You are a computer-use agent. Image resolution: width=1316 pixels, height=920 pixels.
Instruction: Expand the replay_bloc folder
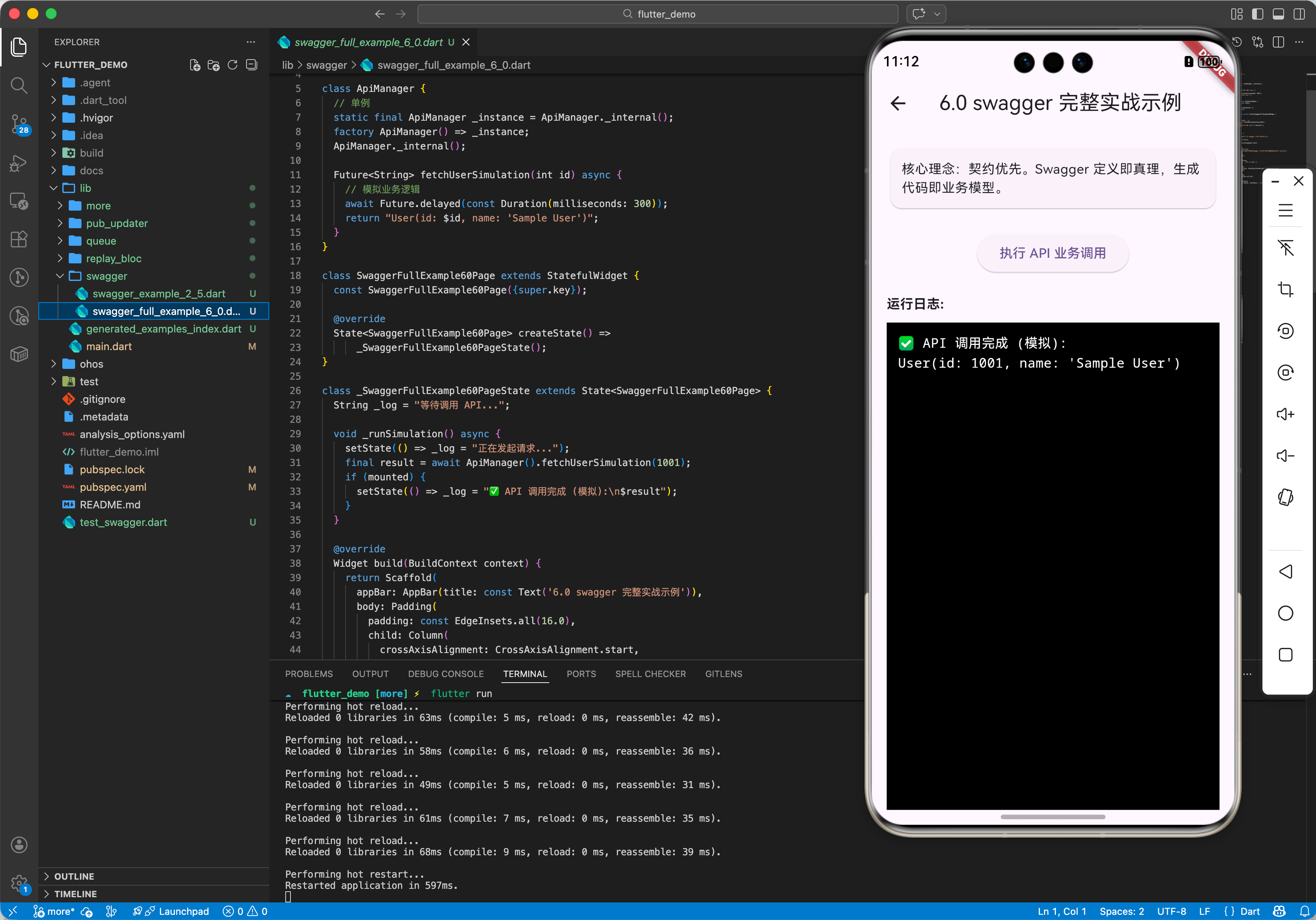[113, 259]
